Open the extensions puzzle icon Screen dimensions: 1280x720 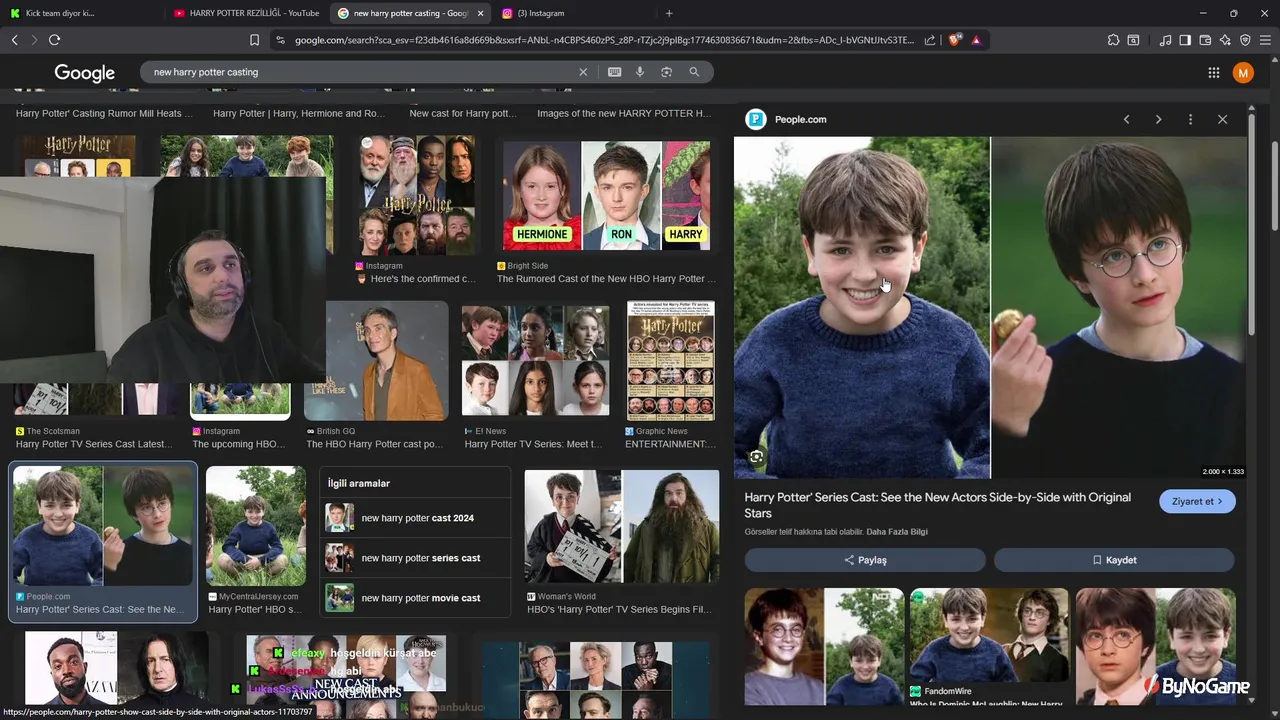tap(1113, 40)
